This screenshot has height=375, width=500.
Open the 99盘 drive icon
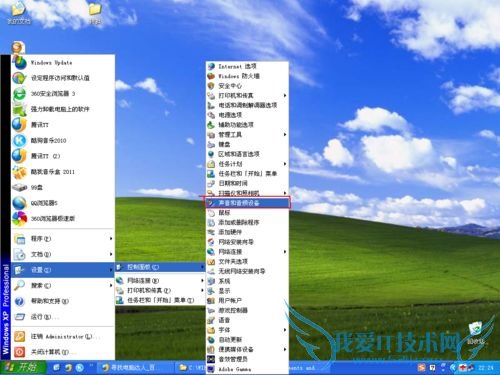19,187
